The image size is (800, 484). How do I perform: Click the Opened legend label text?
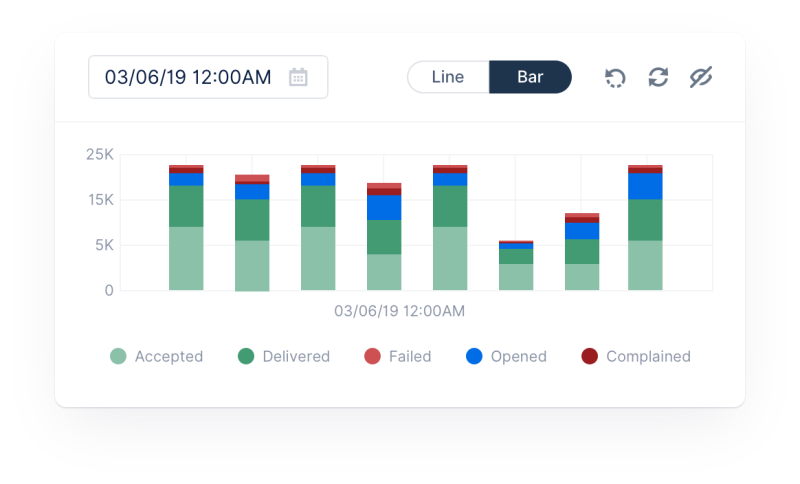pos(518,356)
